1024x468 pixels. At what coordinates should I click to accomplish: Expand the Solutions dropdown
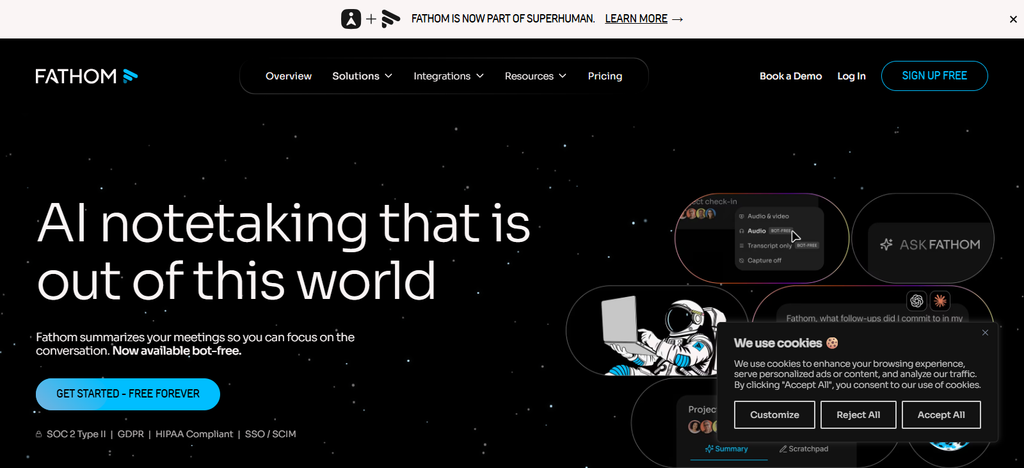362,76
